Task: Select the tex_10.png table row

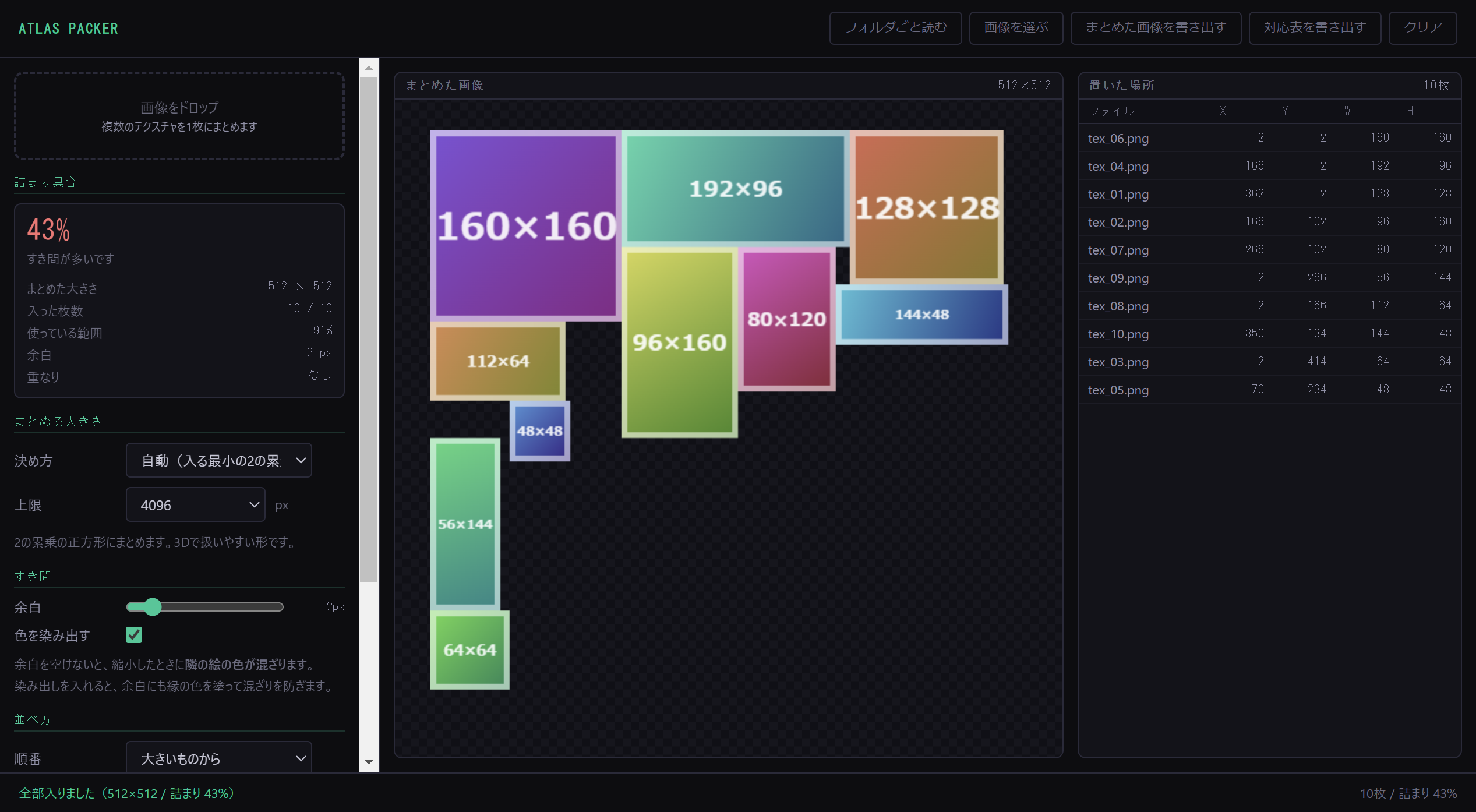Action: (1270, 334)
